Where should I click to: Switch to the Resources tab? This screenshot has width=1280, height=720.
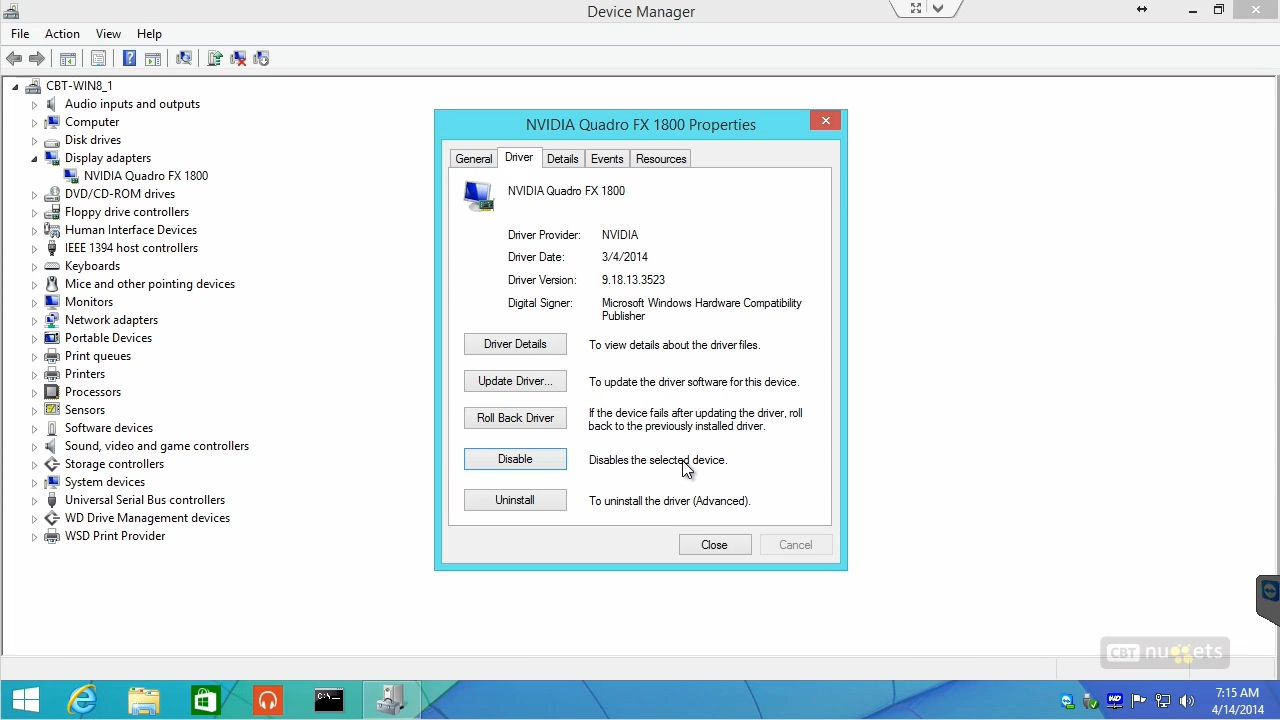(661, 159)
